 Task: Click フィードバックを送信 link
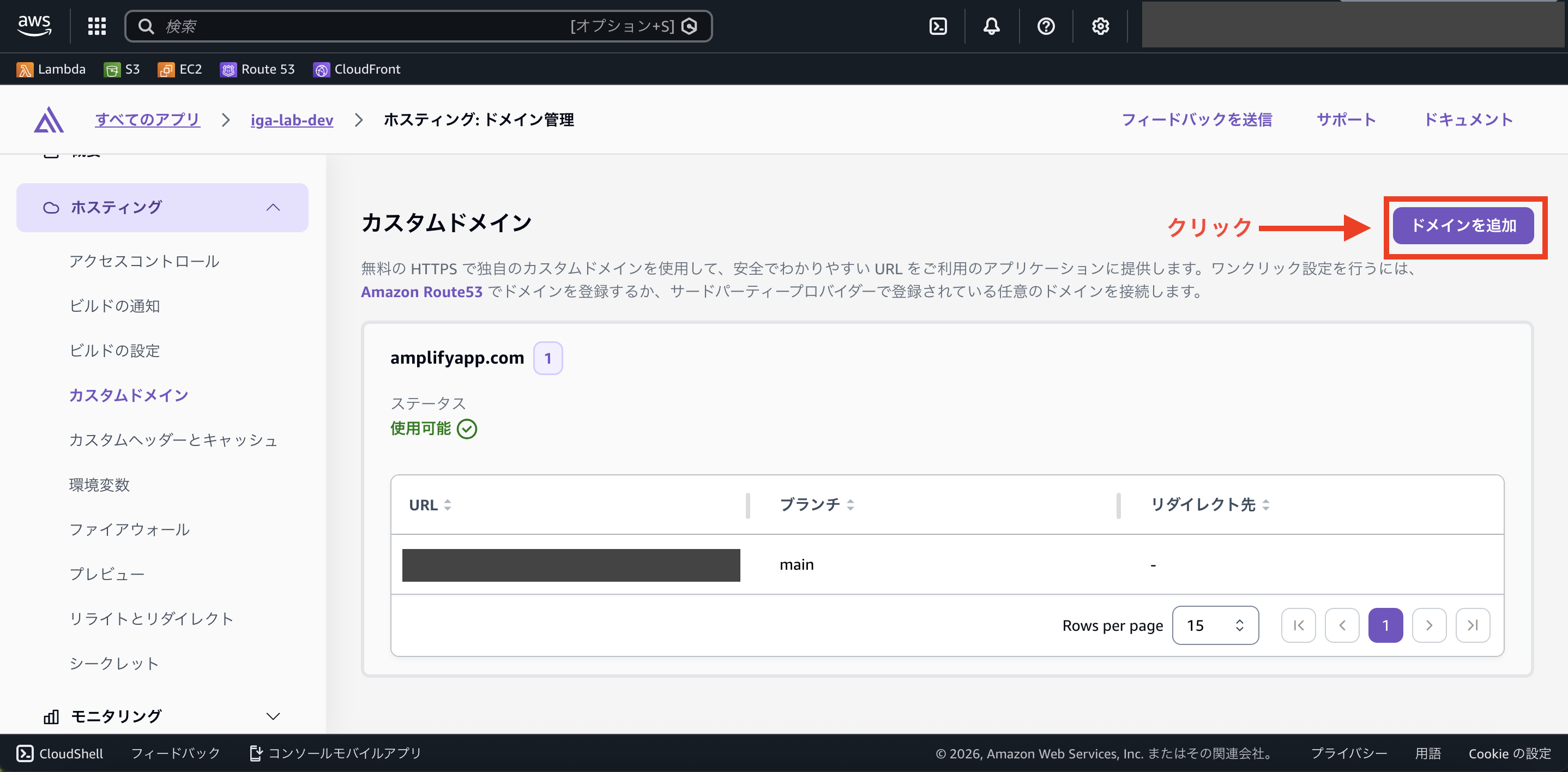point(1197,120)
